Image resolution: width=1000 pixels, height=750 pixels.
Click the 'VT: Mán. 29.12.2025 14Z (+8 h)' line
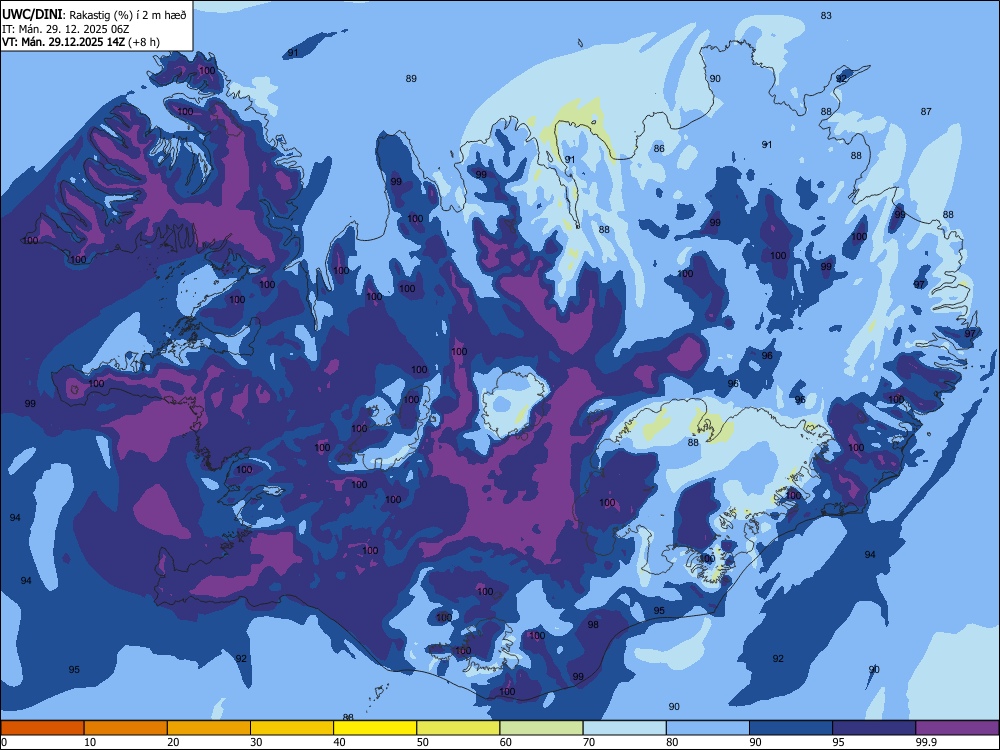pyautogui.click(x=81, y=42)
